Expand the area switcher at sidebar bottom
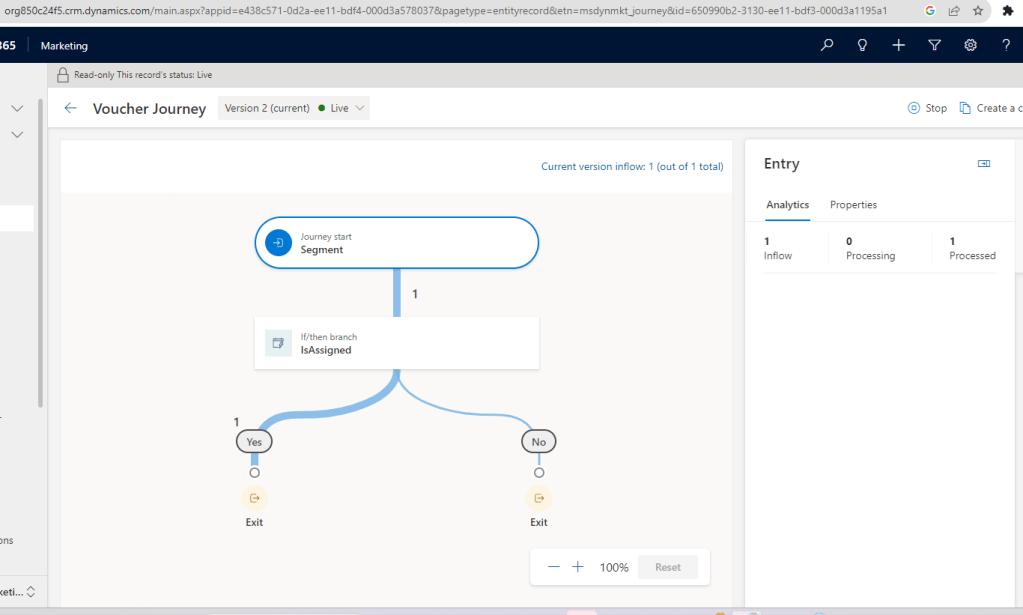This screenshot has height=615, width=1023. click(31, 592)
